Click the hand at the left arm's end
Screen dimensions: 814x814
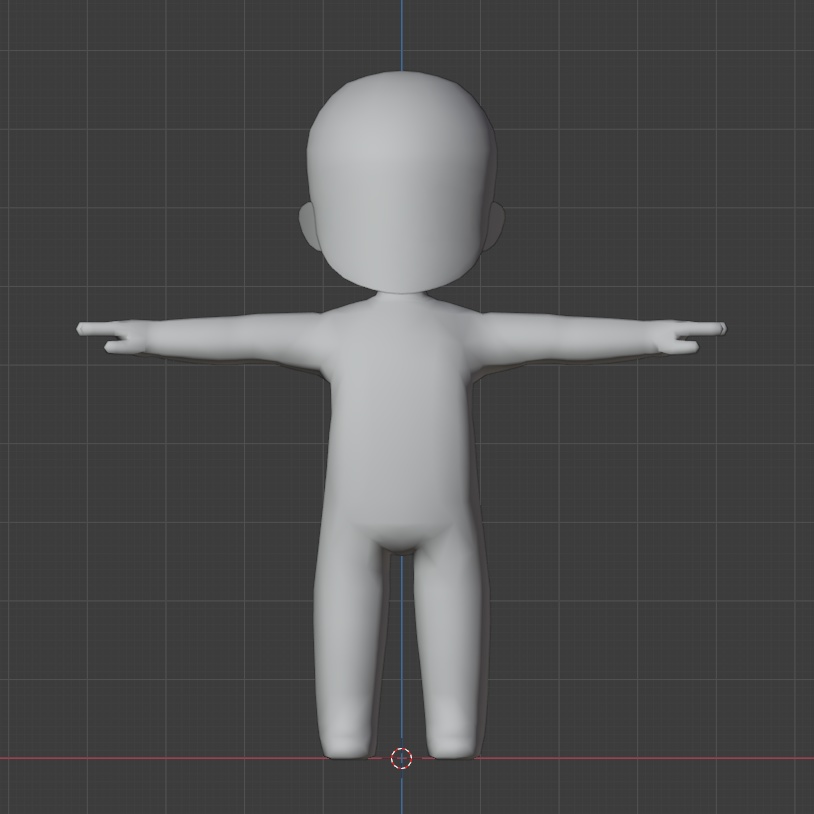pos(111,337)
